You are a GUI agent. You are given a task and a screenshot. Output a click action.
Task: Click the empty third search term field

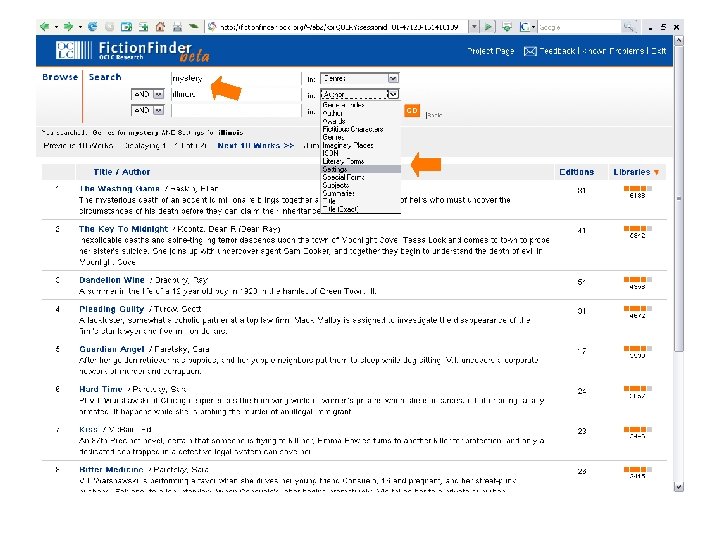point(235,110)
